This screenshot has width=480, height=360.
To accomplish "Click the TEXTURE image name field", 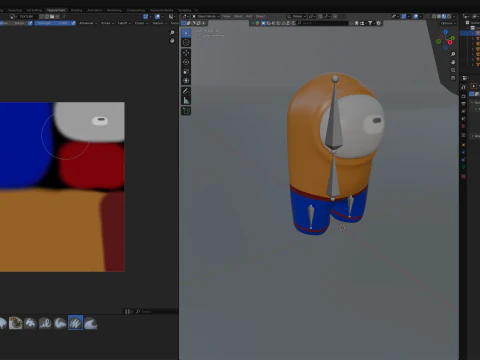I will pos(26,16).
